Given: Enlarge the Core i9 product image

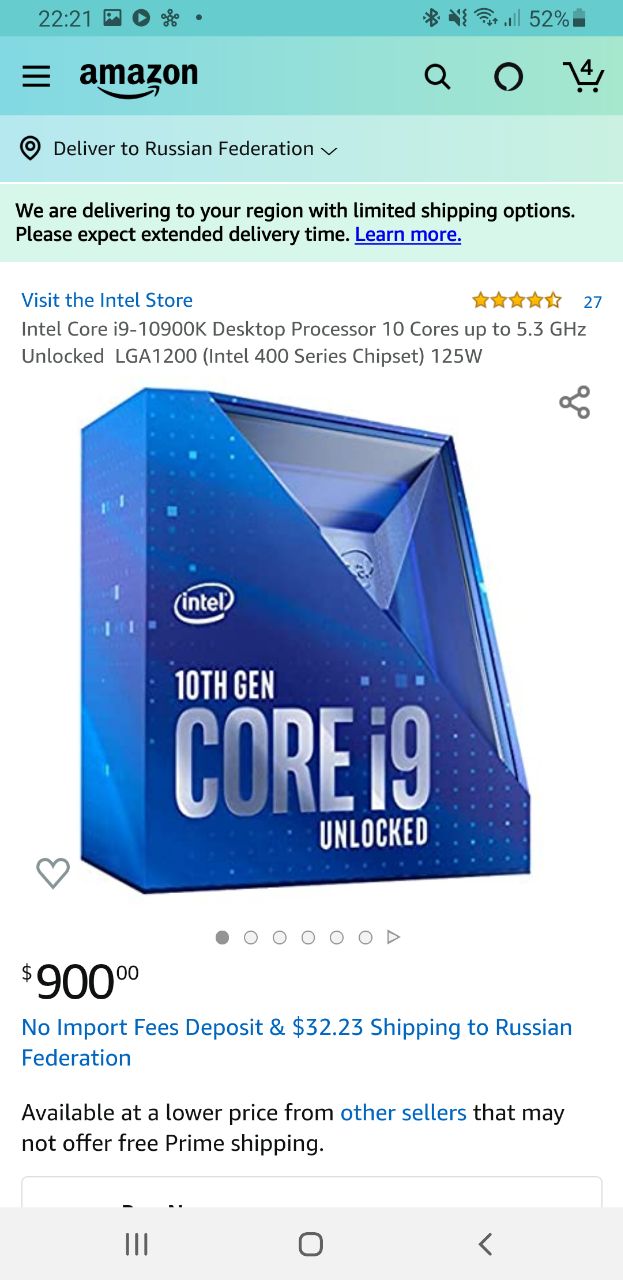Looking at the screenshot, I should [x=305, y=640].
